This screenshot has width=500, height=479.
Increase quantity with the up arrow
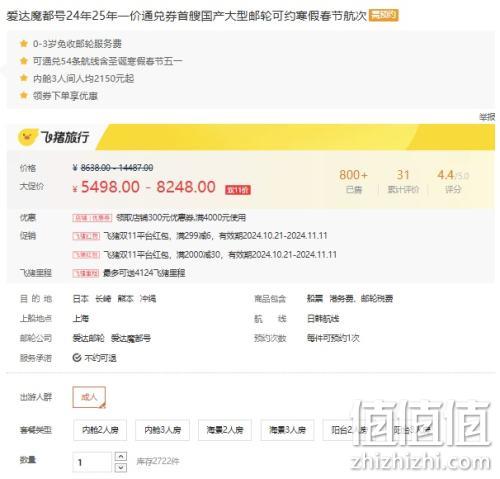pos(121,456)
